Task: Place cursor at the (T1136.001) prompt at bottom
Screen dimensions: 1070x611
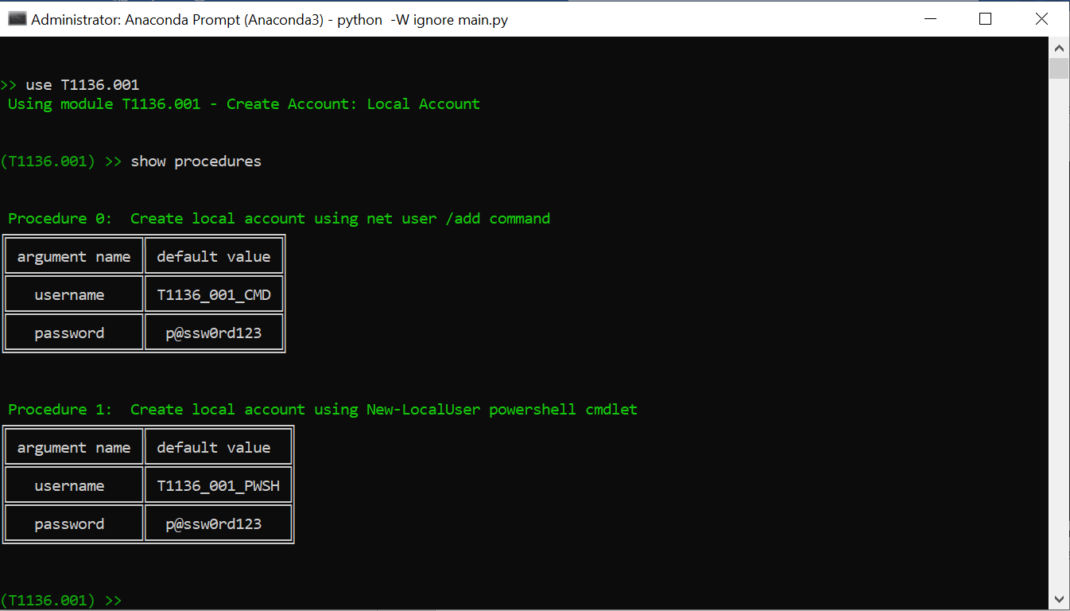Action: 62,599
